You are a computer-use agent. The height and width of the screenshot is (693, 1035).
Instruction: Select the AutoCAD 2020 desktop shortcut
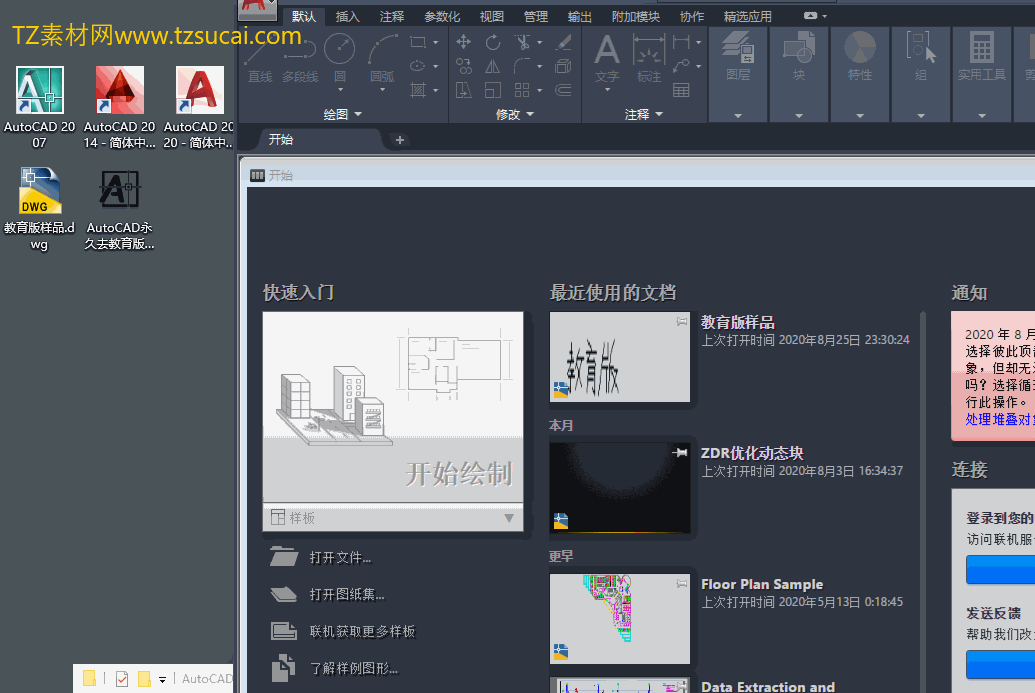(199, 108)
